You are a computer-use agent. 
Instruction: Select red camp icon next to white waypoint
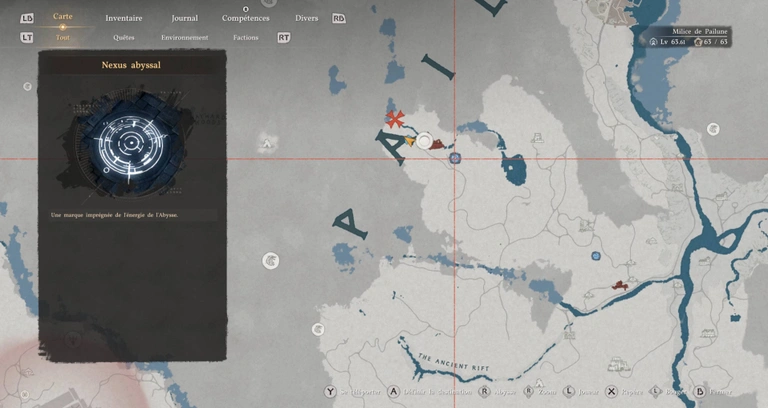(437, 144)
